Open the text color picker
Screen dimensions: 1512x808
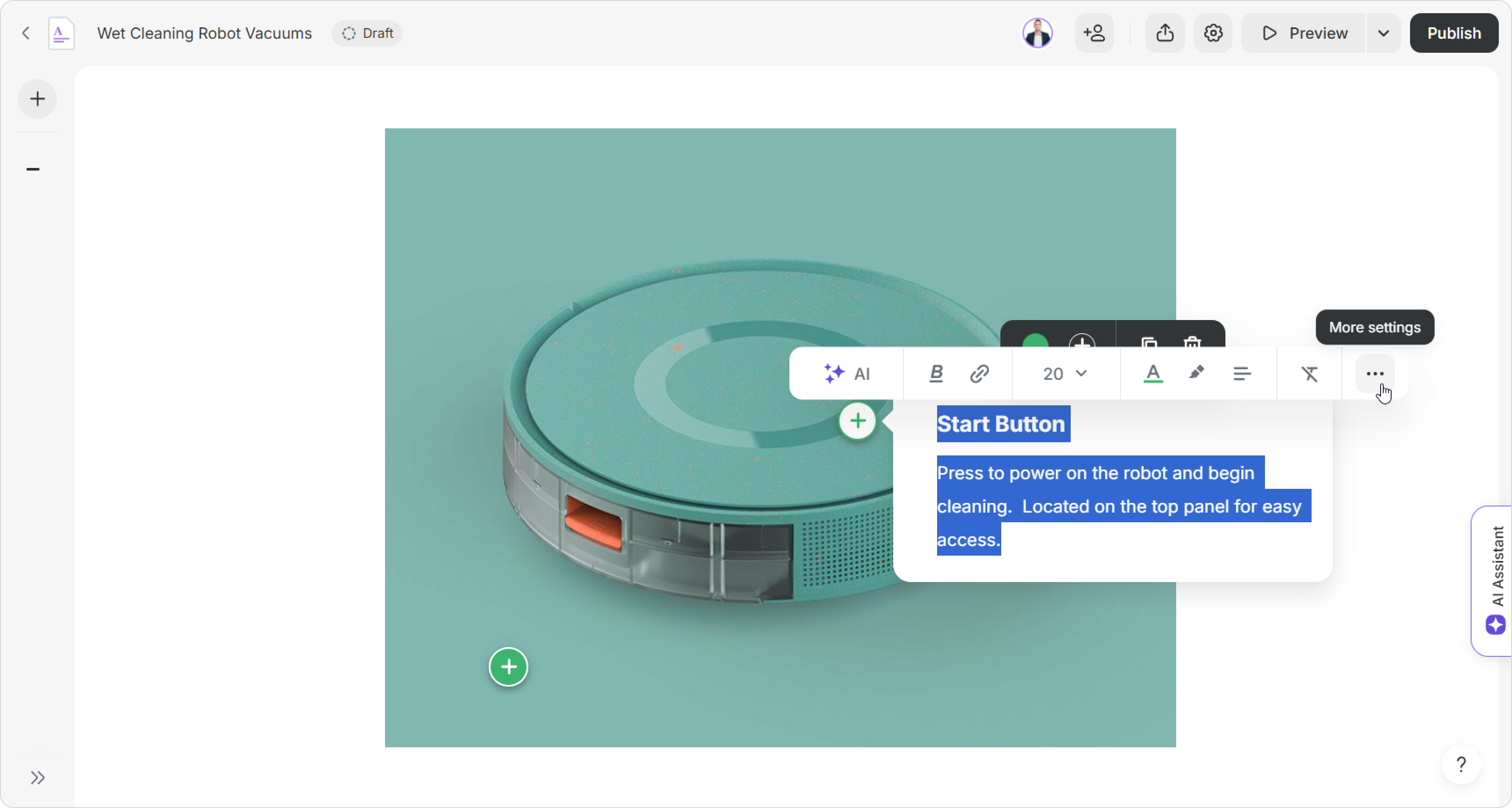click(x=1153, y=374)
